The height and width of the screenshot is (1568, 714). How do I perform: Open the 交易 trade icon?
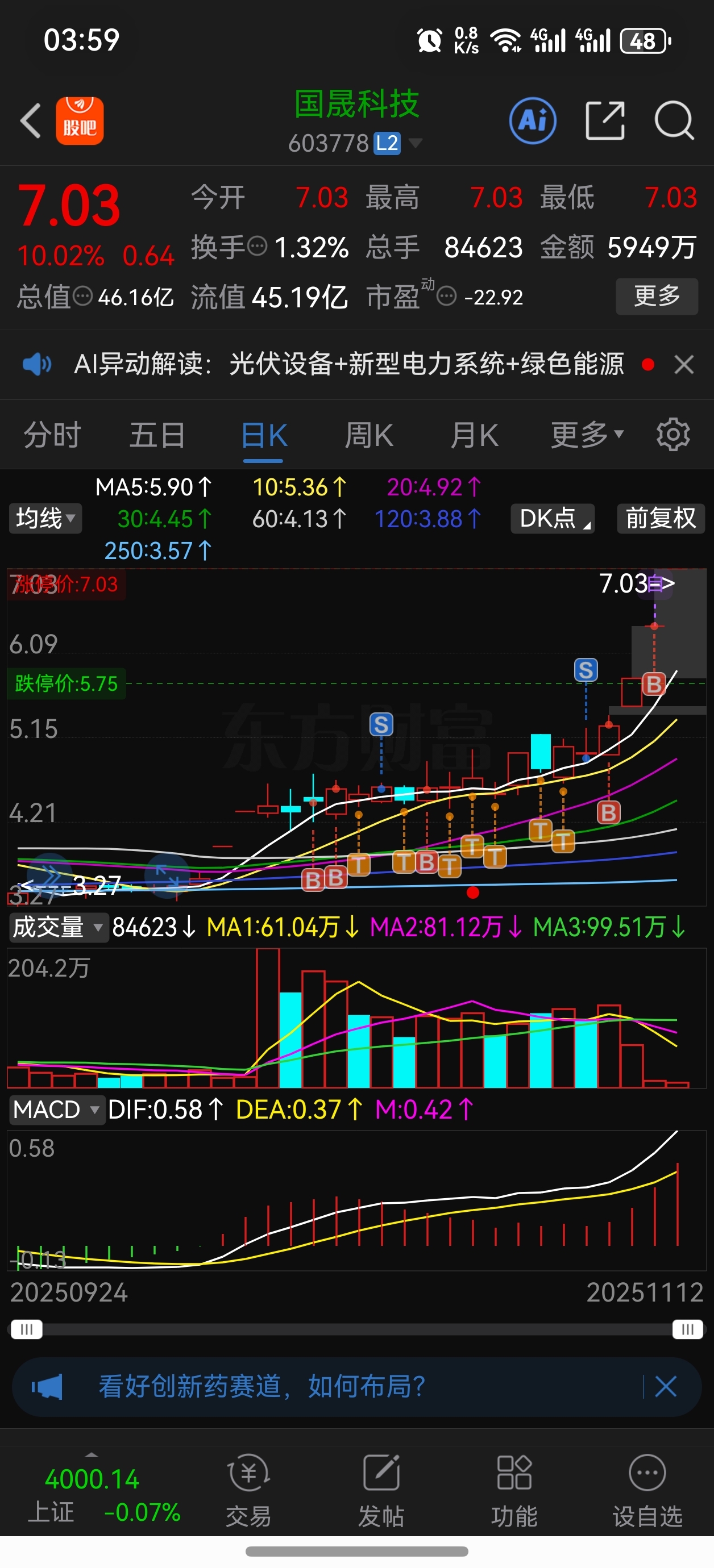point(248,1473)
